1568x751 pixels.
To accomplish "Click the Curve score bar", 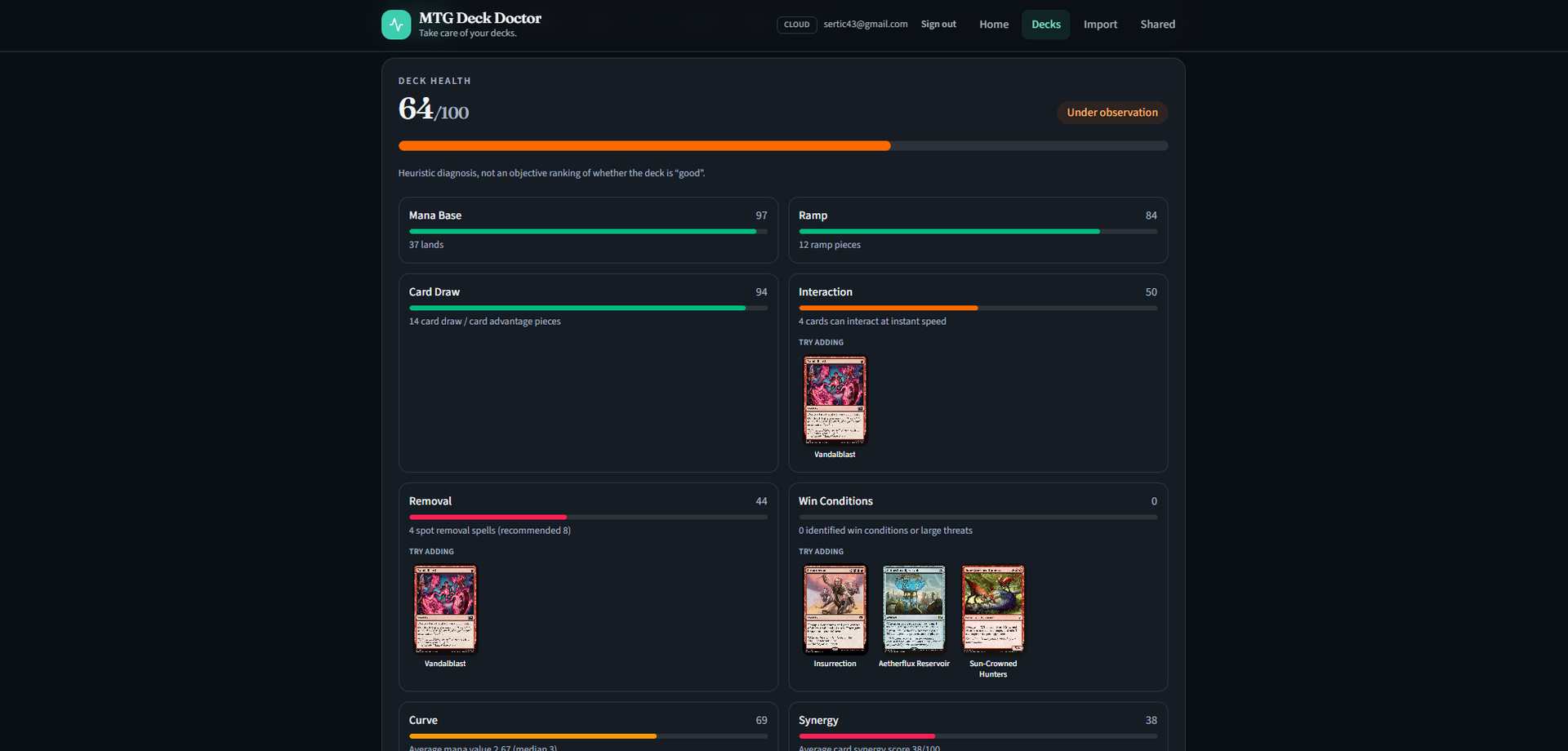I will click(x=588, y=736).
